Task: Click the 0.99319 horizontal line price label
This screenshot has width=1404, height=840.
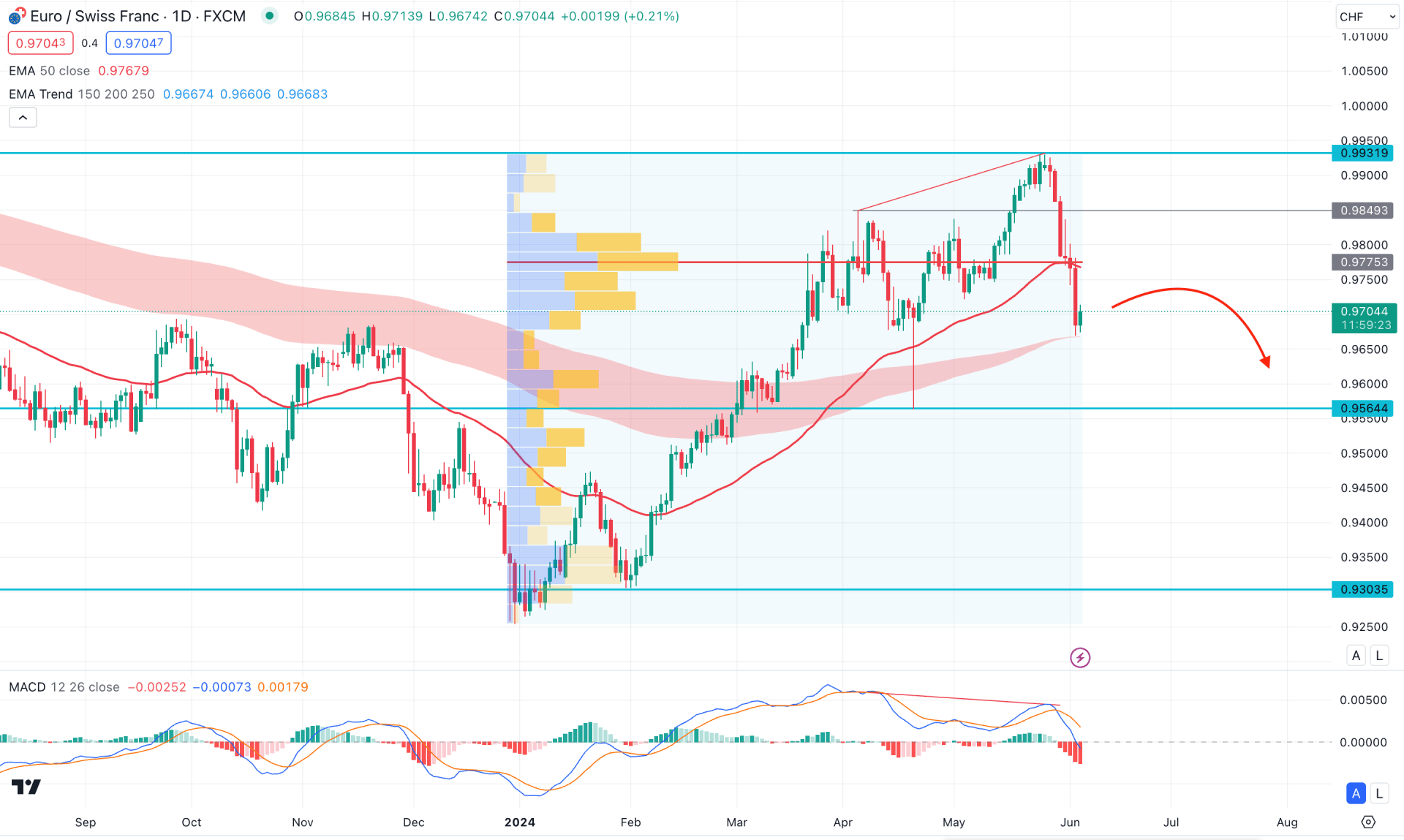Action: coord(1363,153)
